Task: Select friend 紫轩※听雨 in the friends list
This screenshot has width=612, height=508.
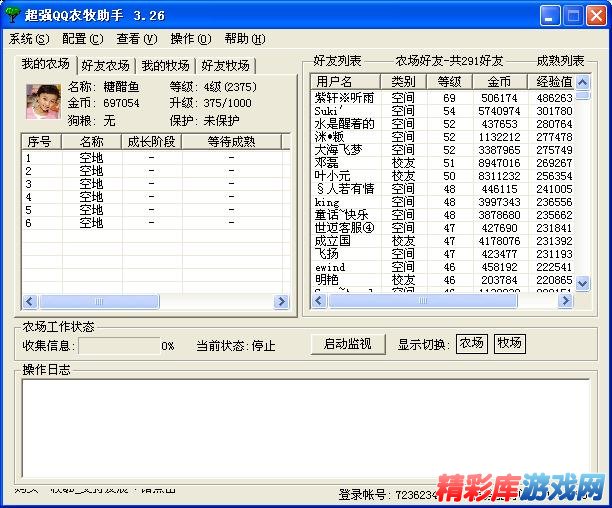Action: click(x=345, y=98)
